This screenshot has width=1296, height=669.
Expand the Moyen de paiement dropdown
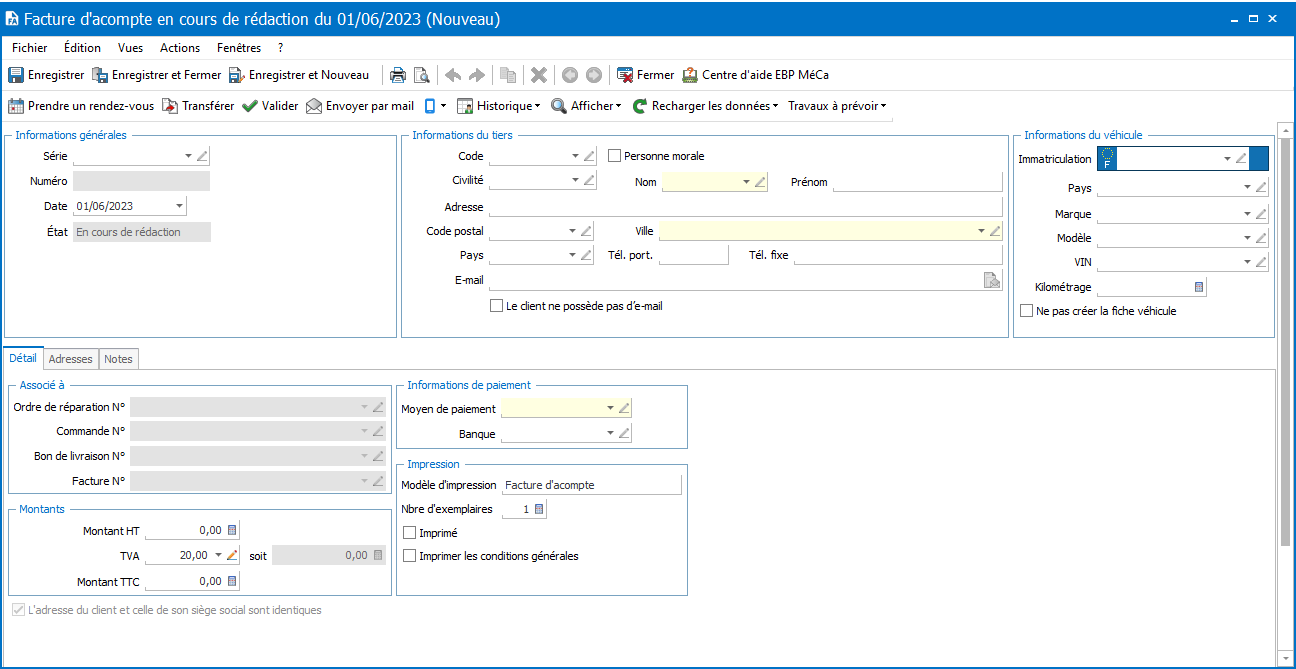click(610, 408)
